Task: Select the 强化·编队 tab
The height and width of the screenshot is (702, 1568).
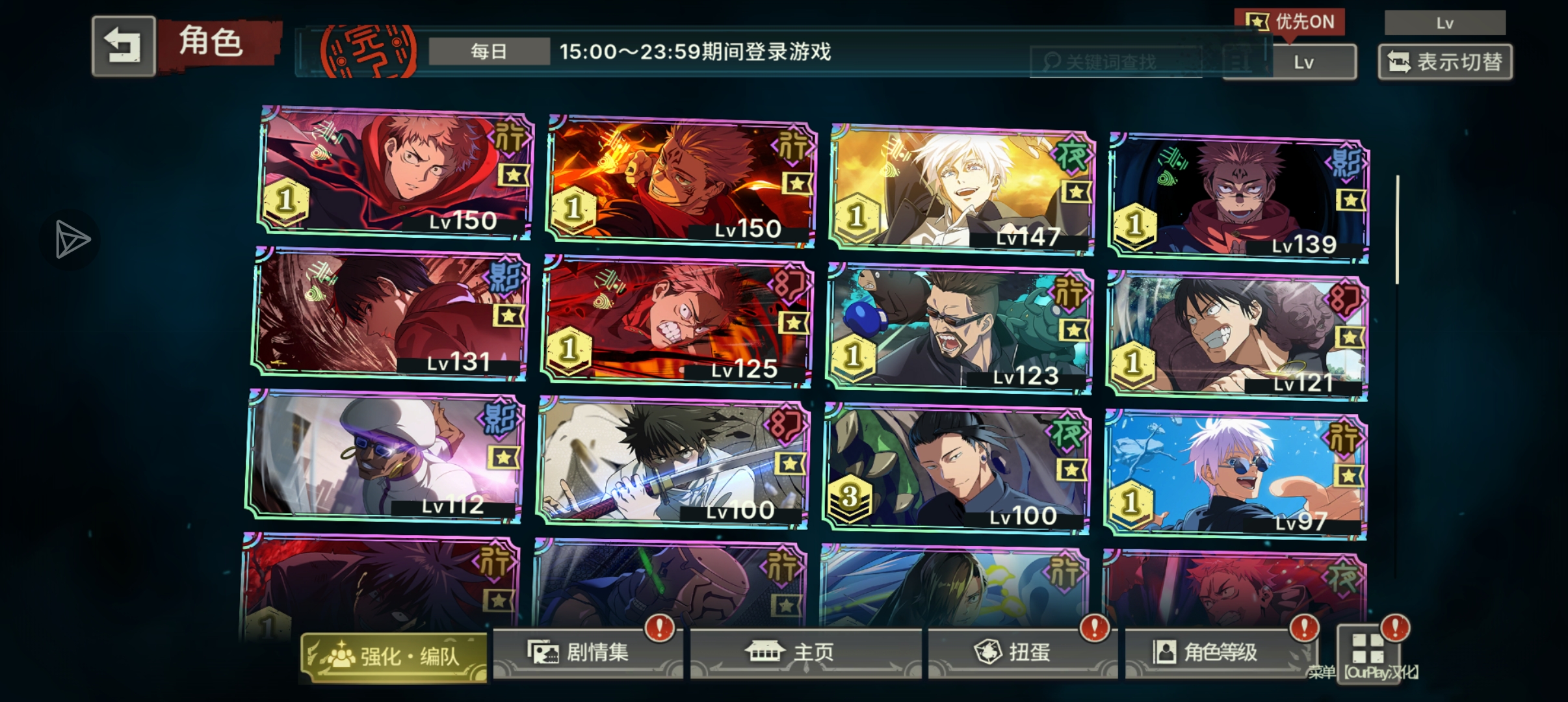Action: point(394,656)
